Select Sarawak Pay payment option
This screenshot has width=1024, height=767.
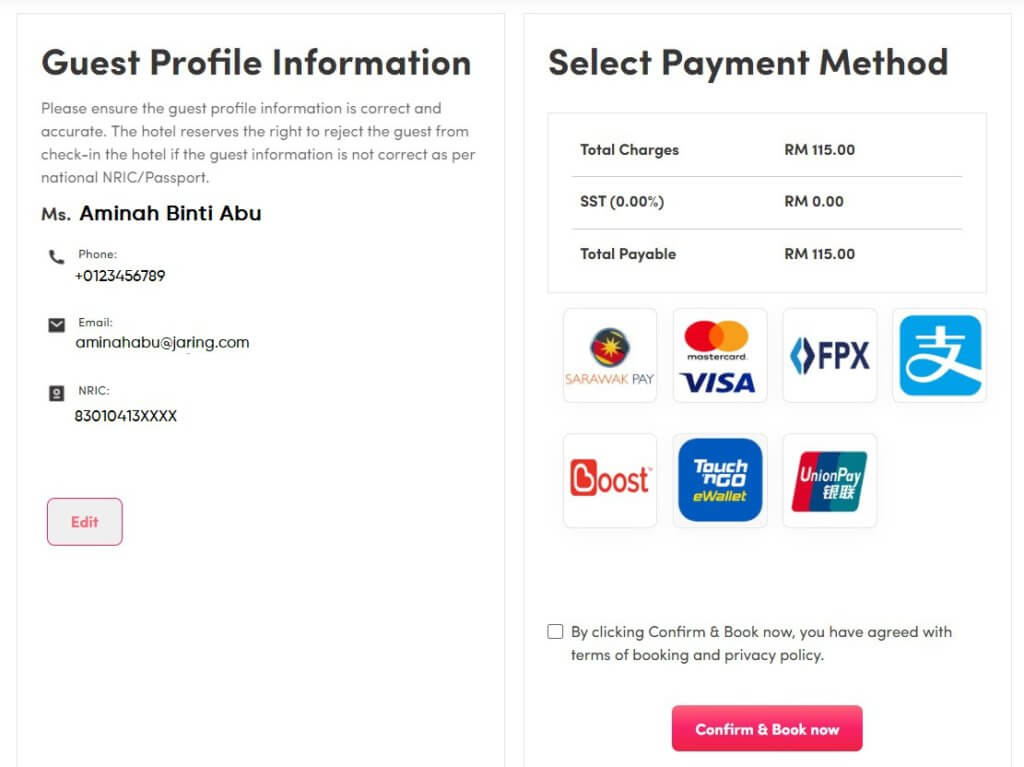pyautogui.click(x=610, y=355)
